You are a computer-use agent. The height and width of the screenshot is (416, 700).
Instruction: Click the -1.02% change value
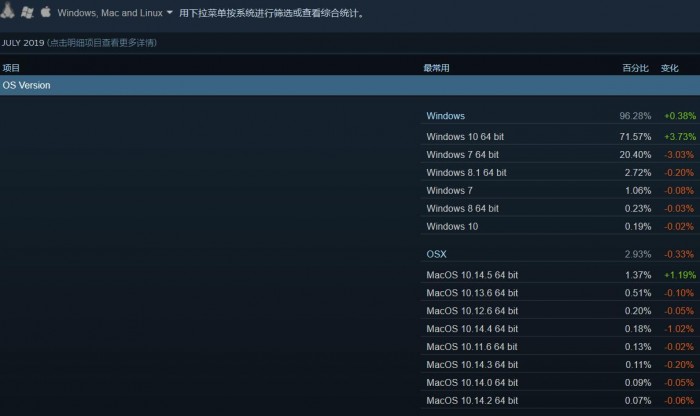679,329
